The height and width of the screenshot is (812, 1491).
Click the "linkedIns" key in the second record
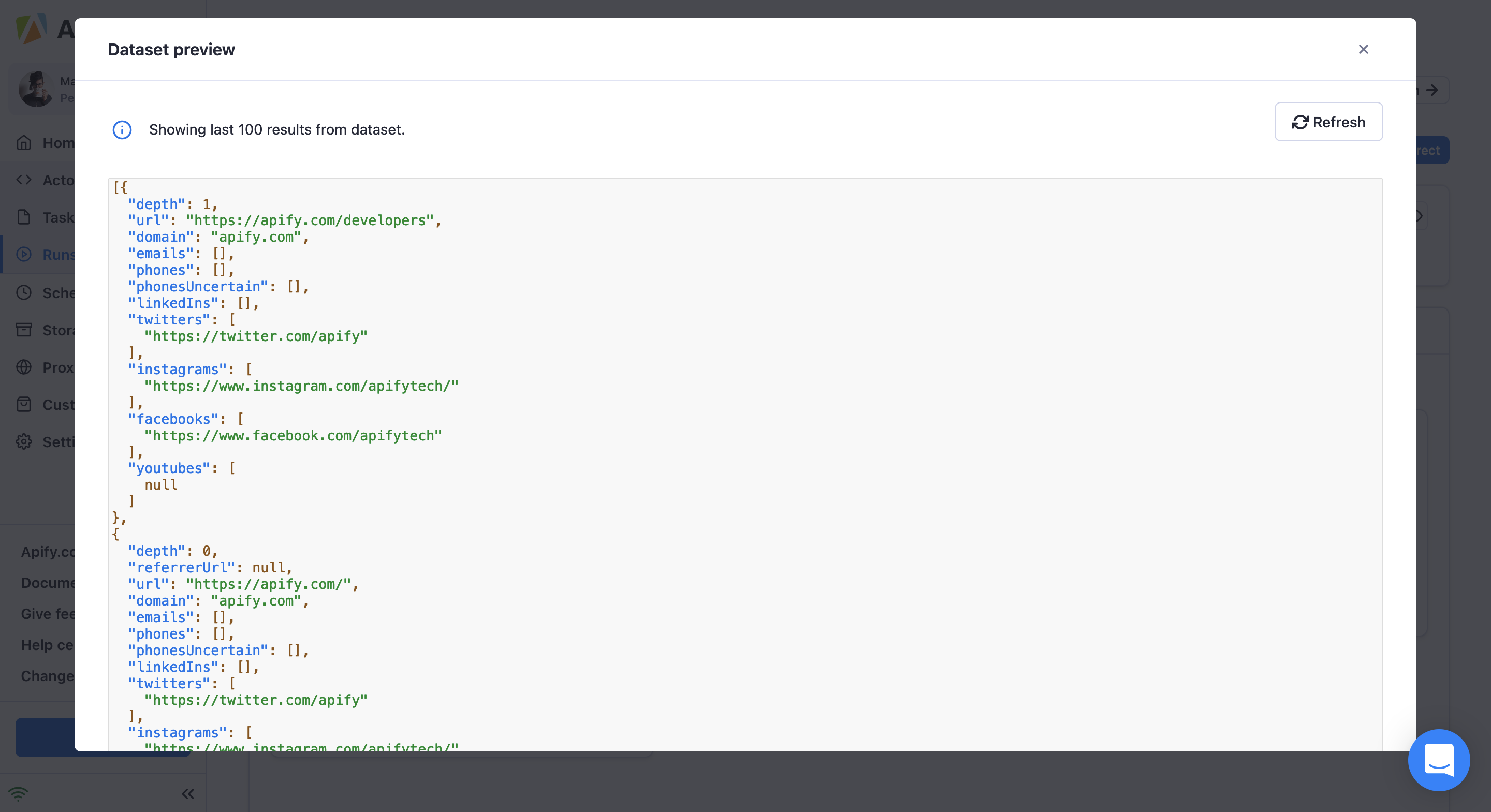173,667
